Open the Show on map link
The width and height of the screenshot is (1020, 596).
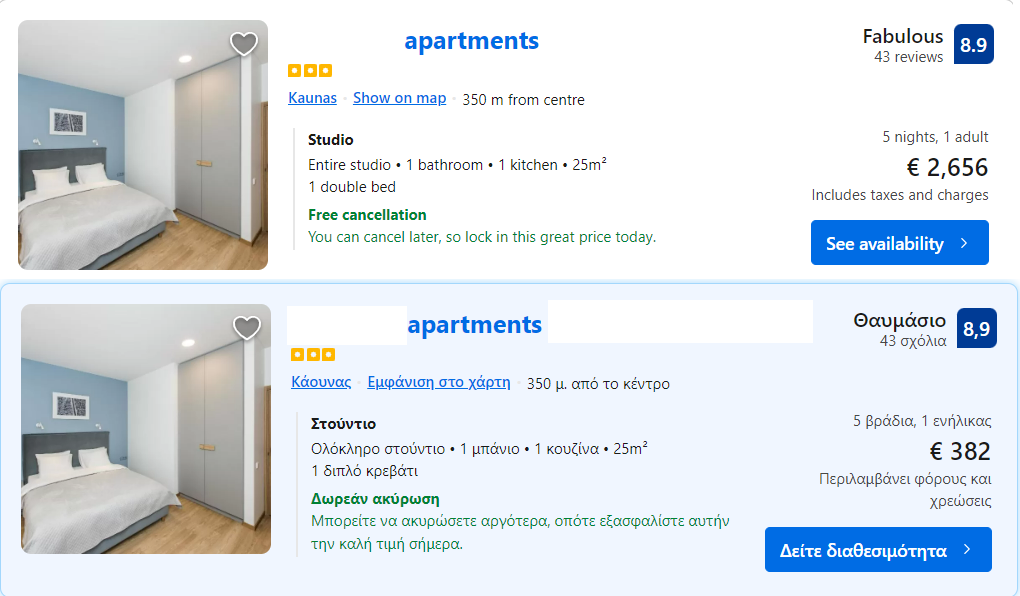pyautogui.click(x=399, y=98)
